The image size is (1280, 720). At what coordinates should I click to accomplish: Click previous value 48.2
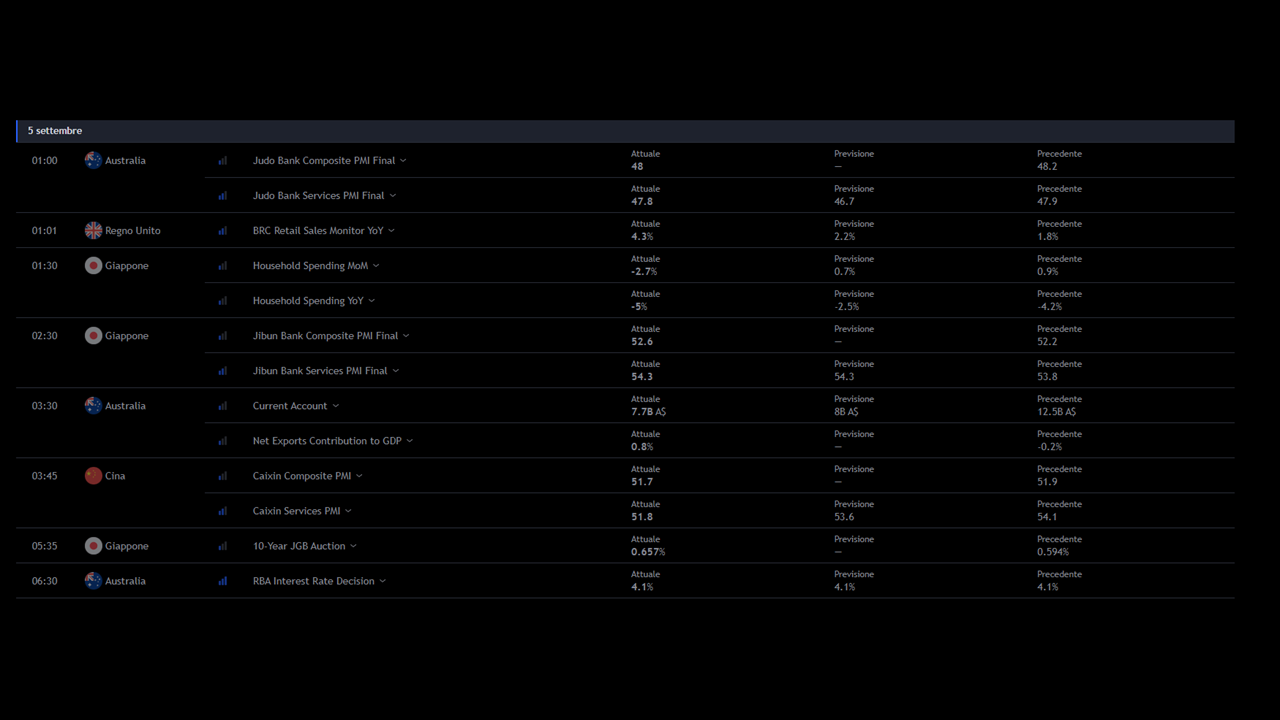1047,167
